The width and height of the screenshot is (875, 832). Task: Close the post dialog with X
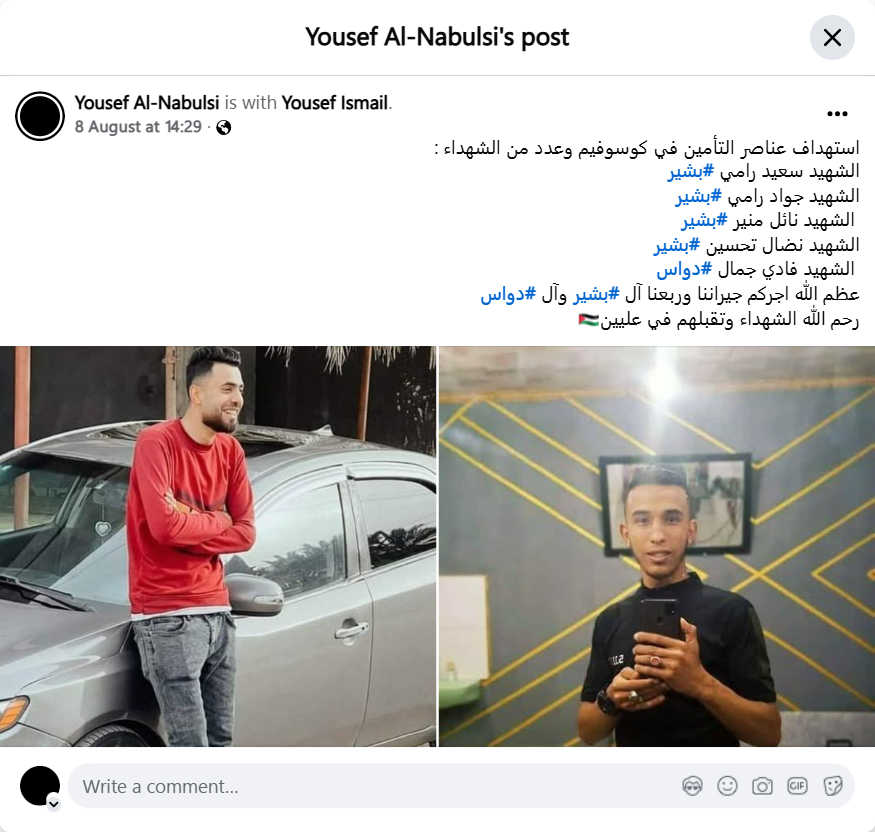click(x=832, y=38)
